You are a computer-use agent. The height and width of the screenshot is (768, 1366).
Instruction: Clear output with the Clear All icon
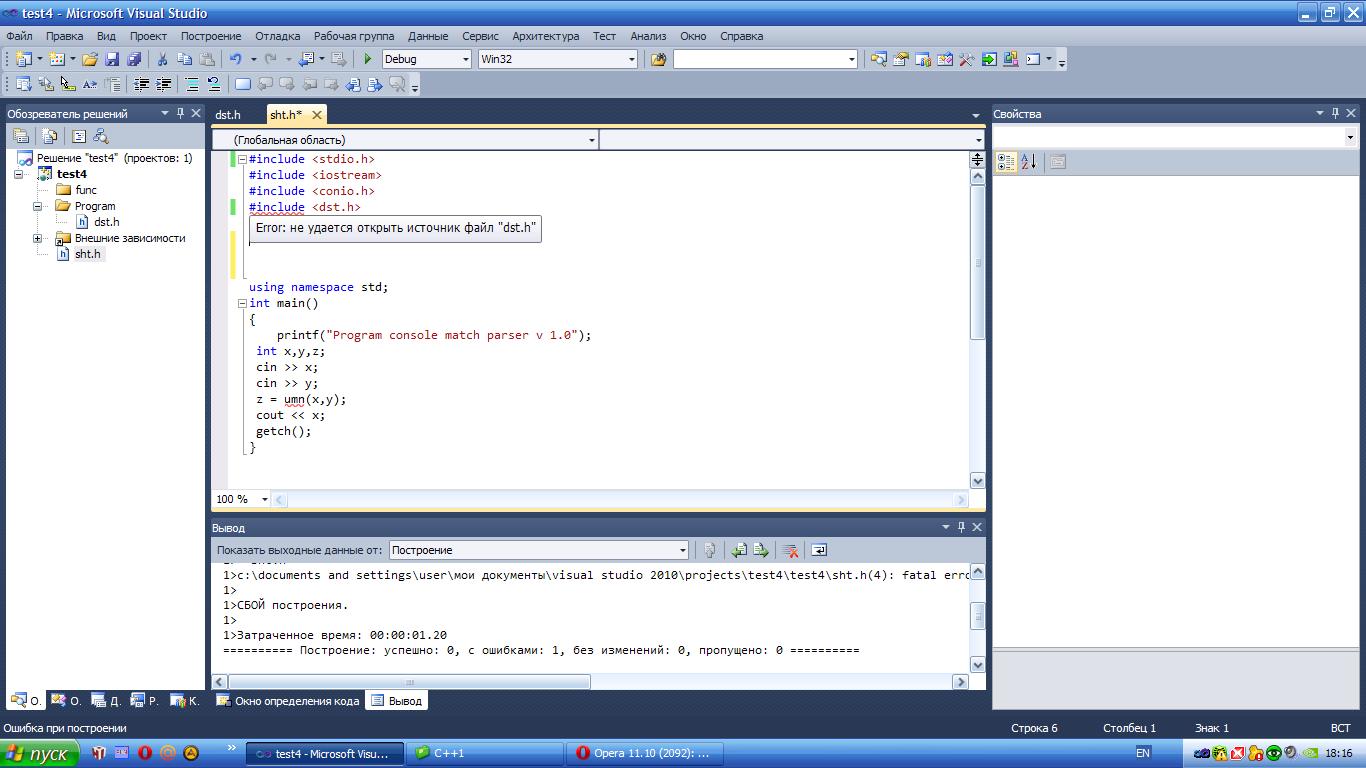(x=789, y=550)
